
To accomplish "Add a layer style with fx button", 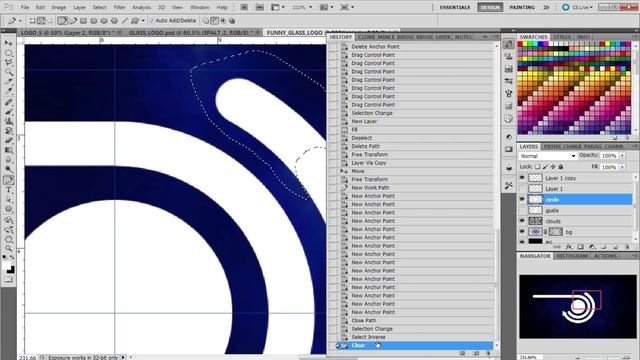I will pos(568,247).
